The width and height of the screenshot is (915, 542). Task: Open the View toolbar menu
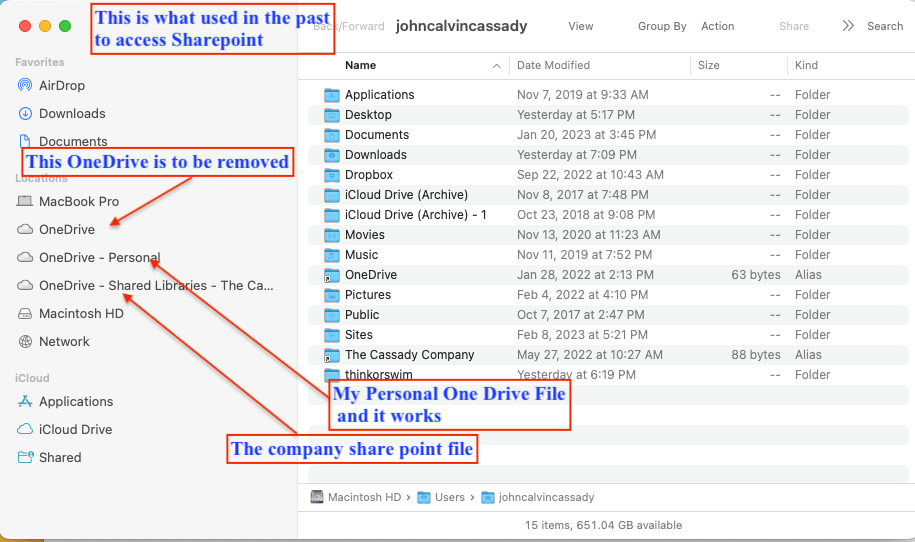(x=581, y=26)
